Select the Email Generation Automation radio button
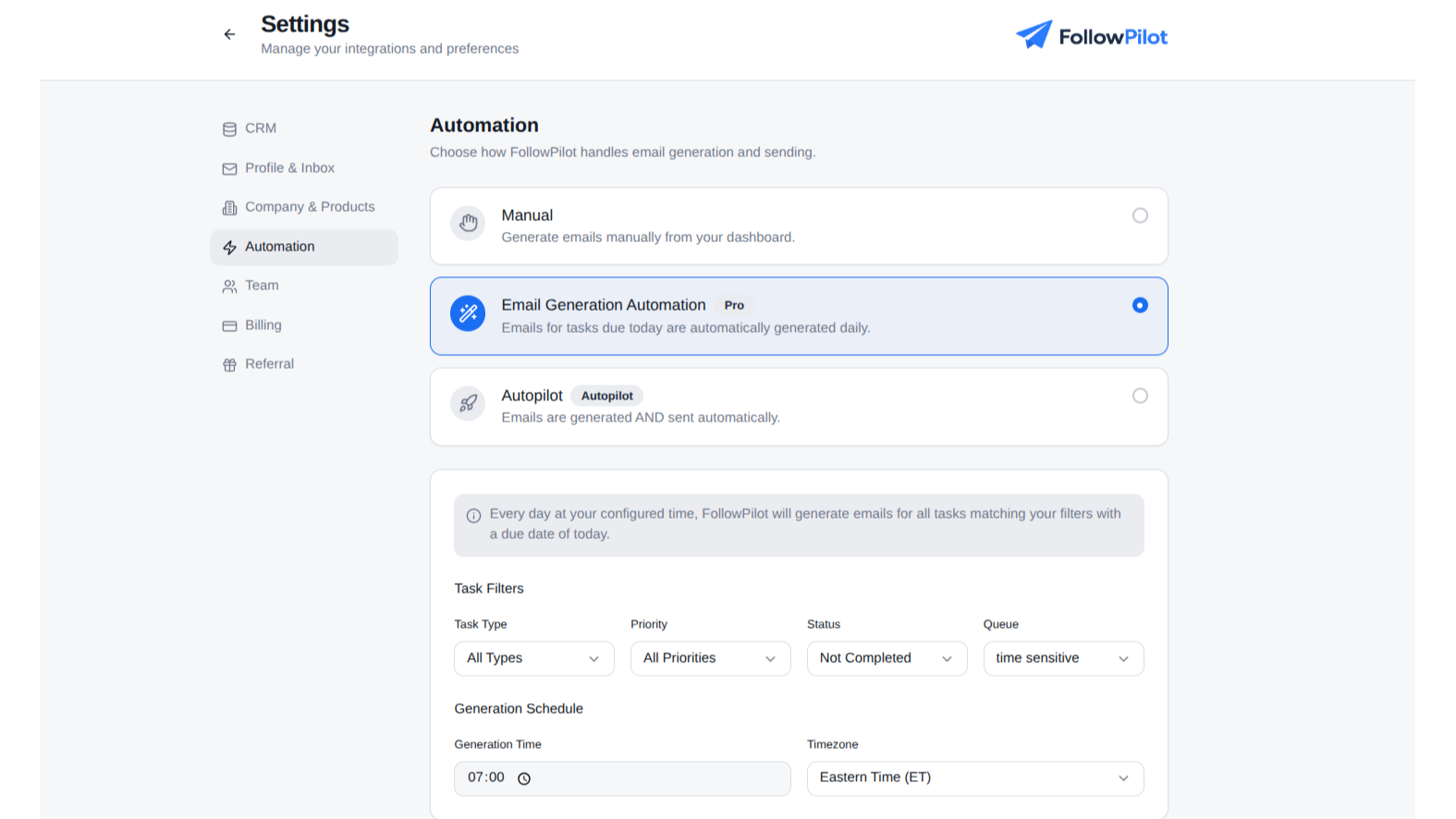Screen dimensions: 1456x819 click(x=1140, y=305)
